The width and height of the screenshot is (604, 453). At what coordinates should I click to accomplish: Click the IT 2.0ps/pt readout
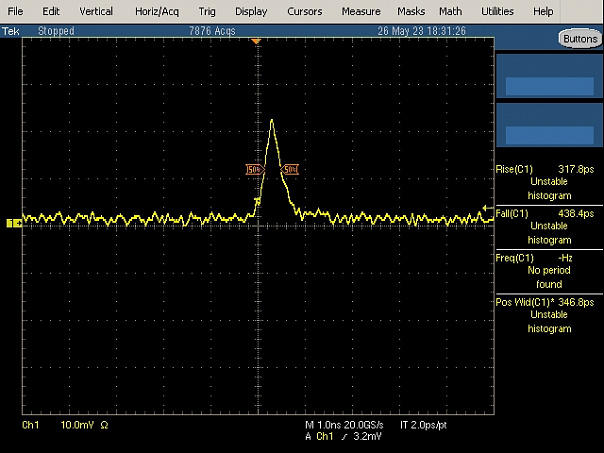tap(423, 425)
